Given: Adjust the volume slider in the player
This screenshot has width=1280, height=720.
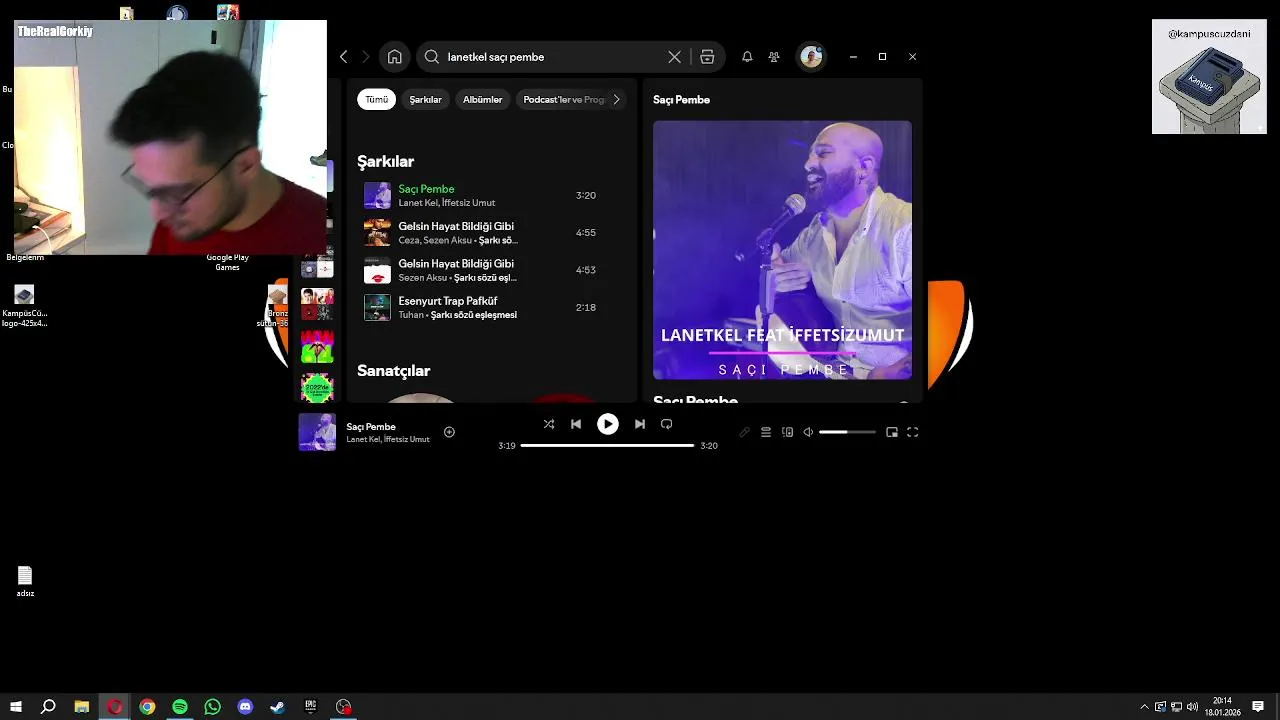Looking at the screenshot, I should (x=847, y=432).
